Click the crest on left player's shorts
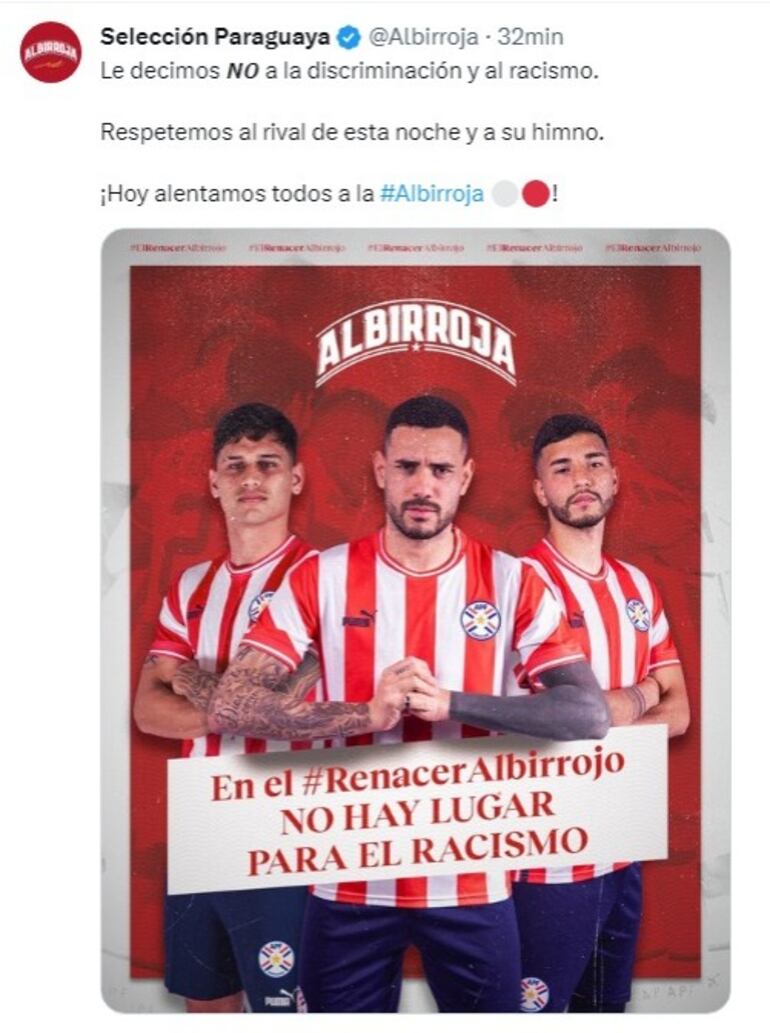Viewport: 770px width, 1033px height. pos(276,959)
